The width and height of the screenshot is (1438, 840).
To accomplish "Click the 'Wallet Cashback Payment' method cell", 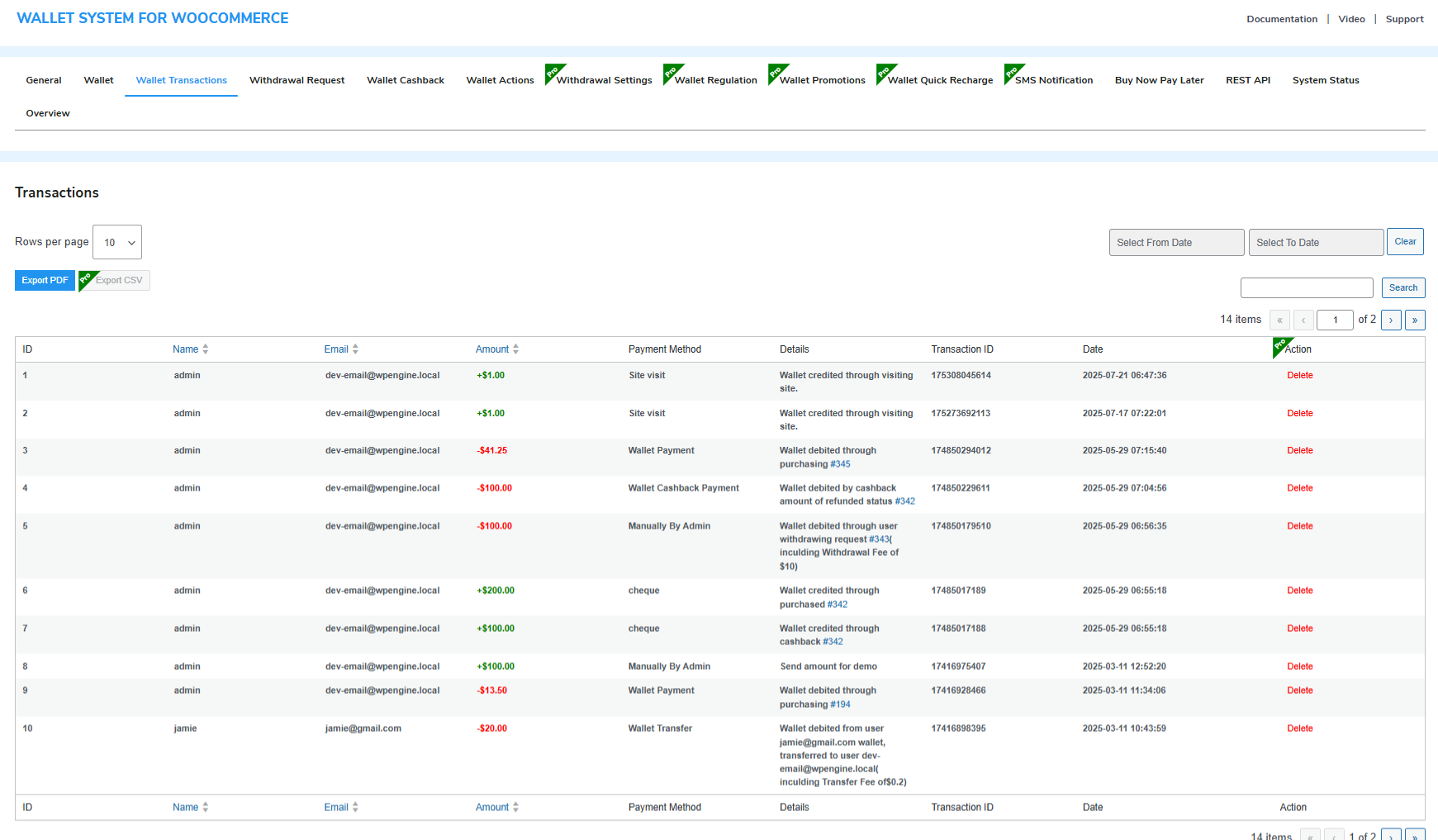I will click(684, 488).
